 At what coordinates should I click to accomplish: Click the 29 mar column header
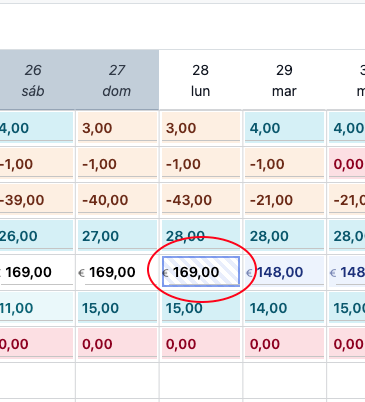284,80
